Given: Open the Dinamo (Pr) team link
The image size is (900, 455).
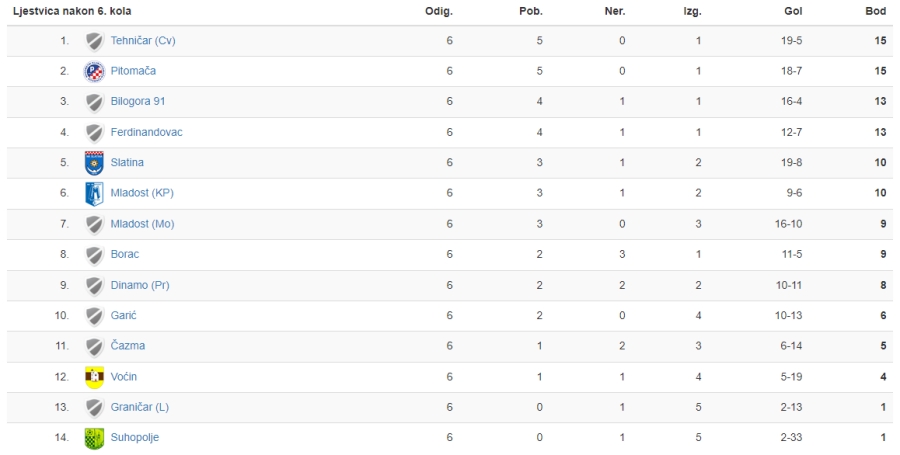Looking at the screenshot, I should [140, 285].
